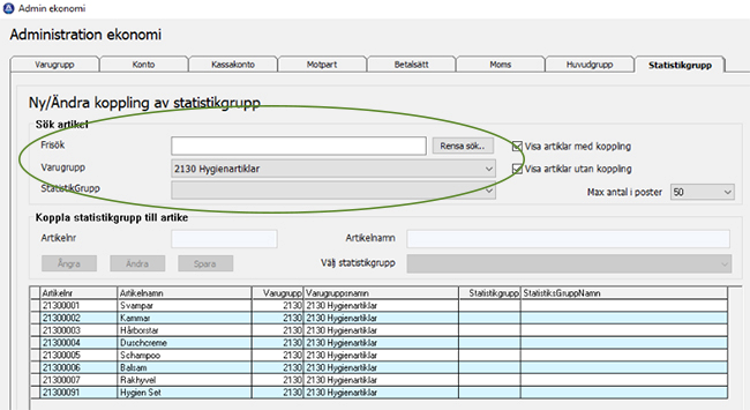Click the Ångra button
The image size is (750, 410).
(69, 264)
